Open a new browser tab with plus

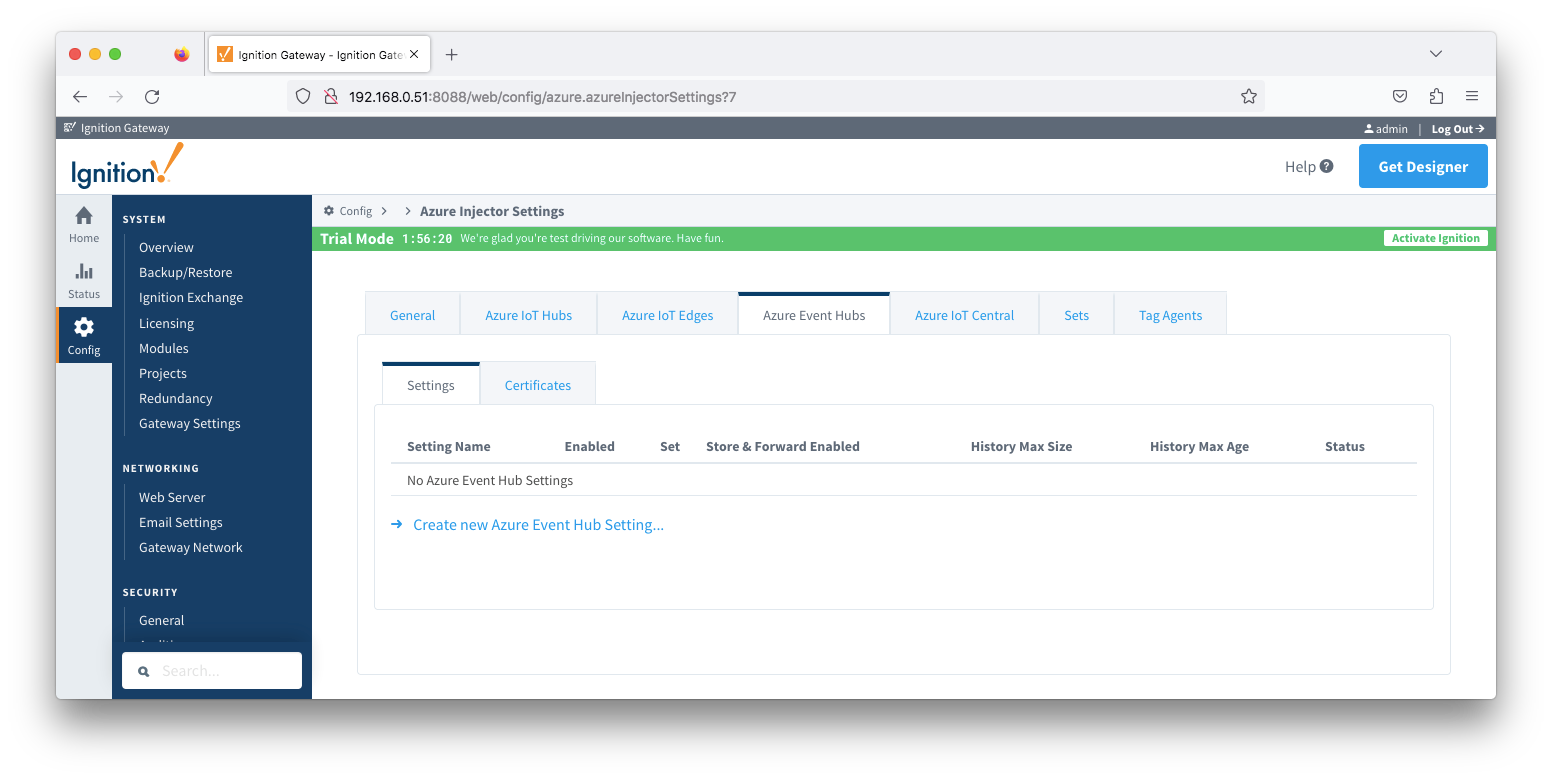[x=451, y=55]
